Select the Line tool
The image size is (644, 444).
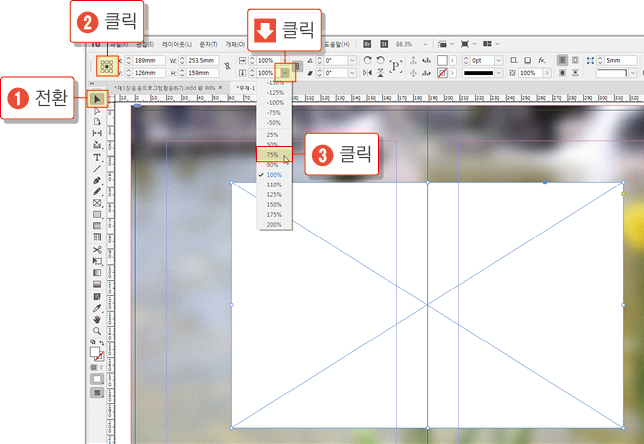click(x=97, y=168)
